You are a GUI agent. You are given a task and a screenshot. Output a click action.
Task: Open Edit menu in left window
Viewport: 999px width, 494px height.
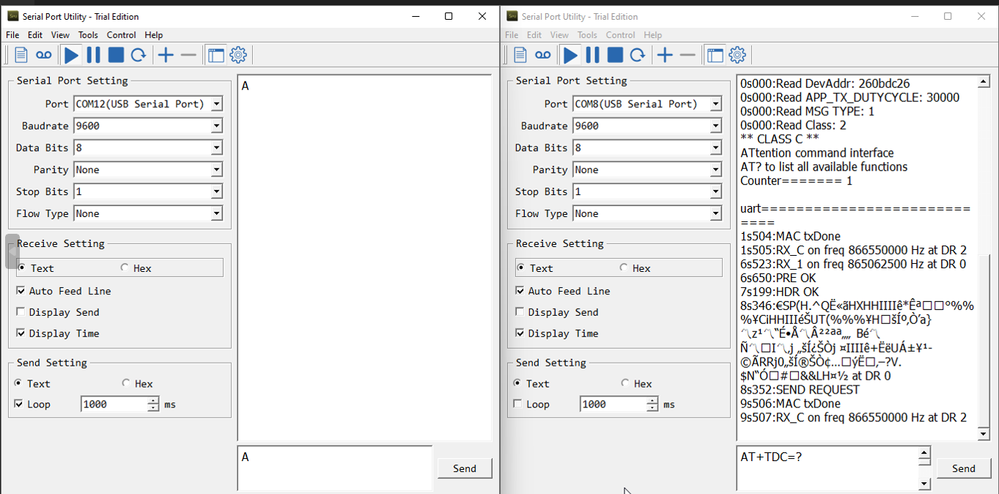coord(35,35)
